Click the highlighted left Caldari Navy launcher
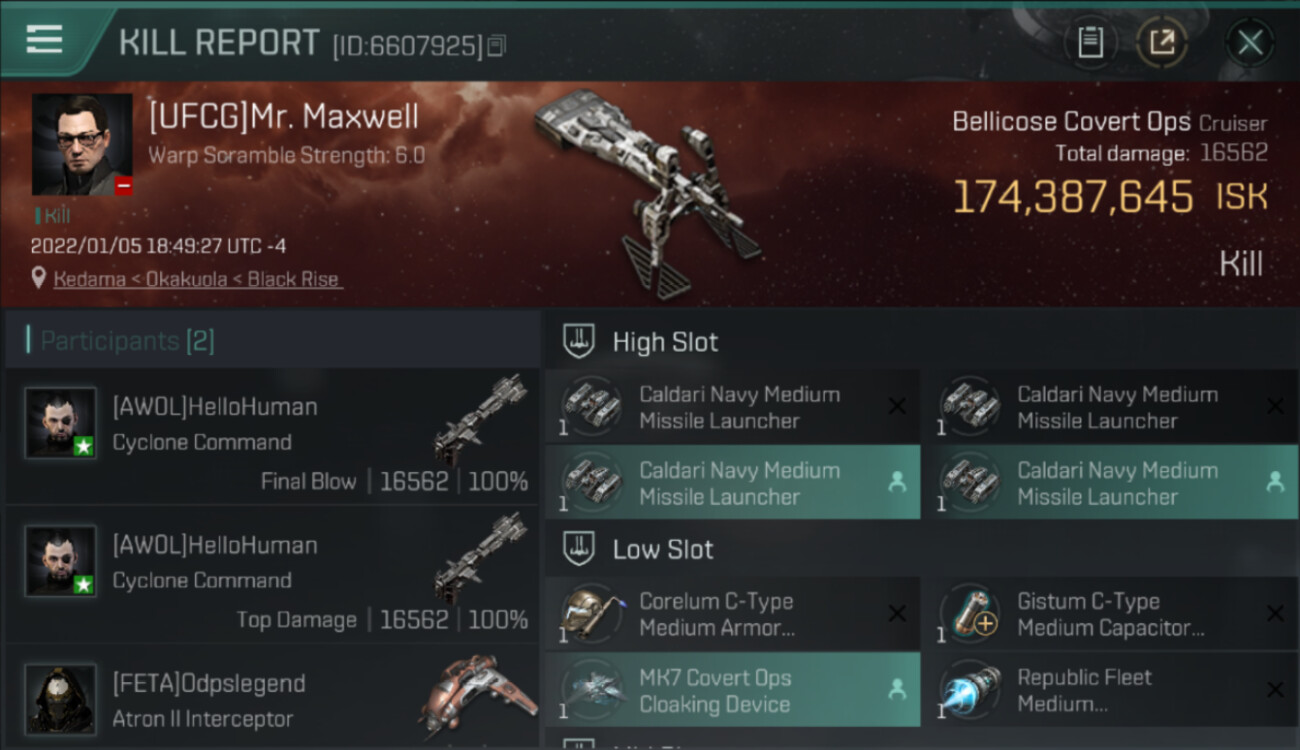This screenshot has height=750, width=1300. (733, 482)
